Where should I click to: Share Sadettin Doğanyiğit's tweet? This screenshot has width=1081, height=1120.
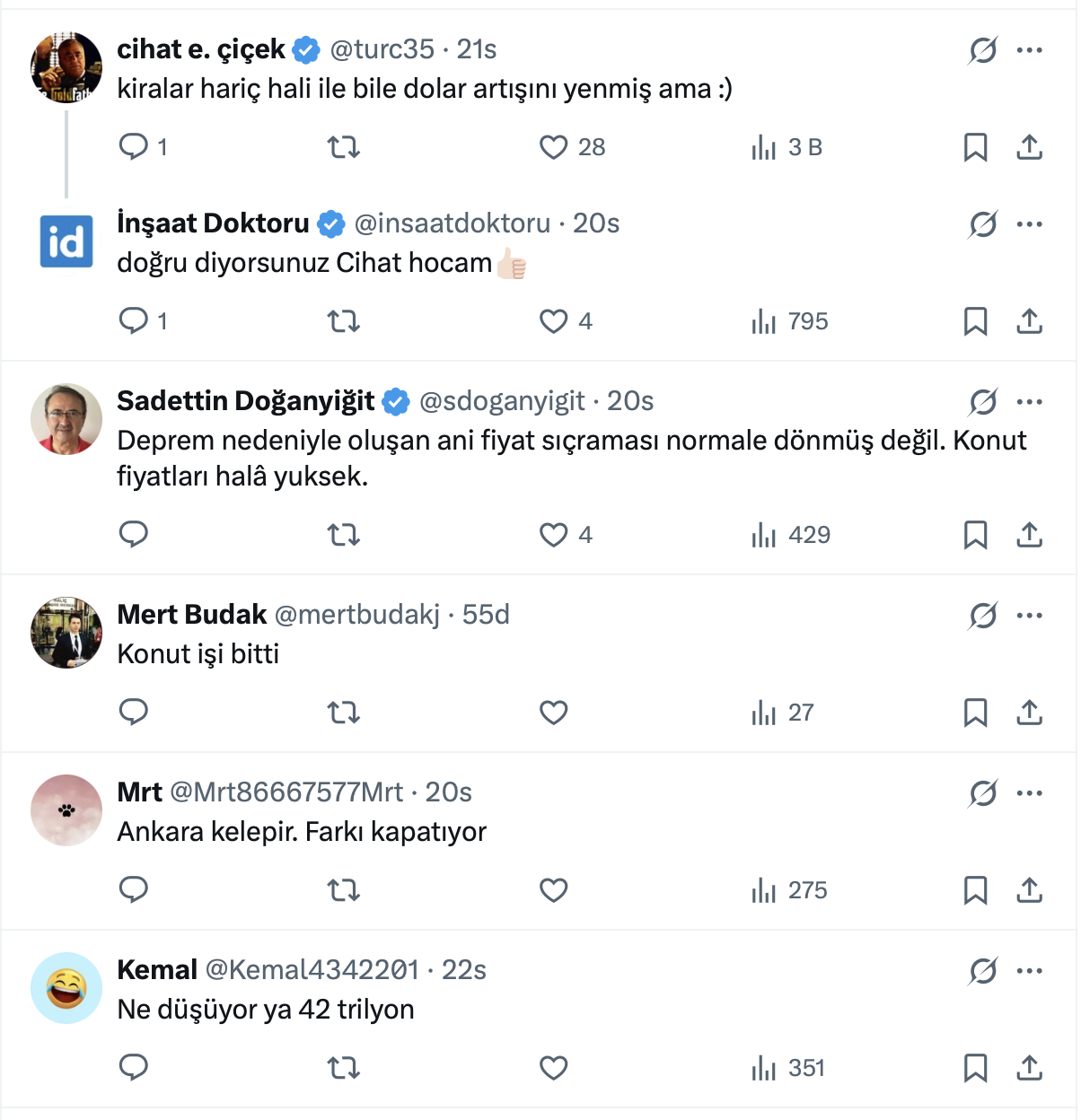(1029, 535)
